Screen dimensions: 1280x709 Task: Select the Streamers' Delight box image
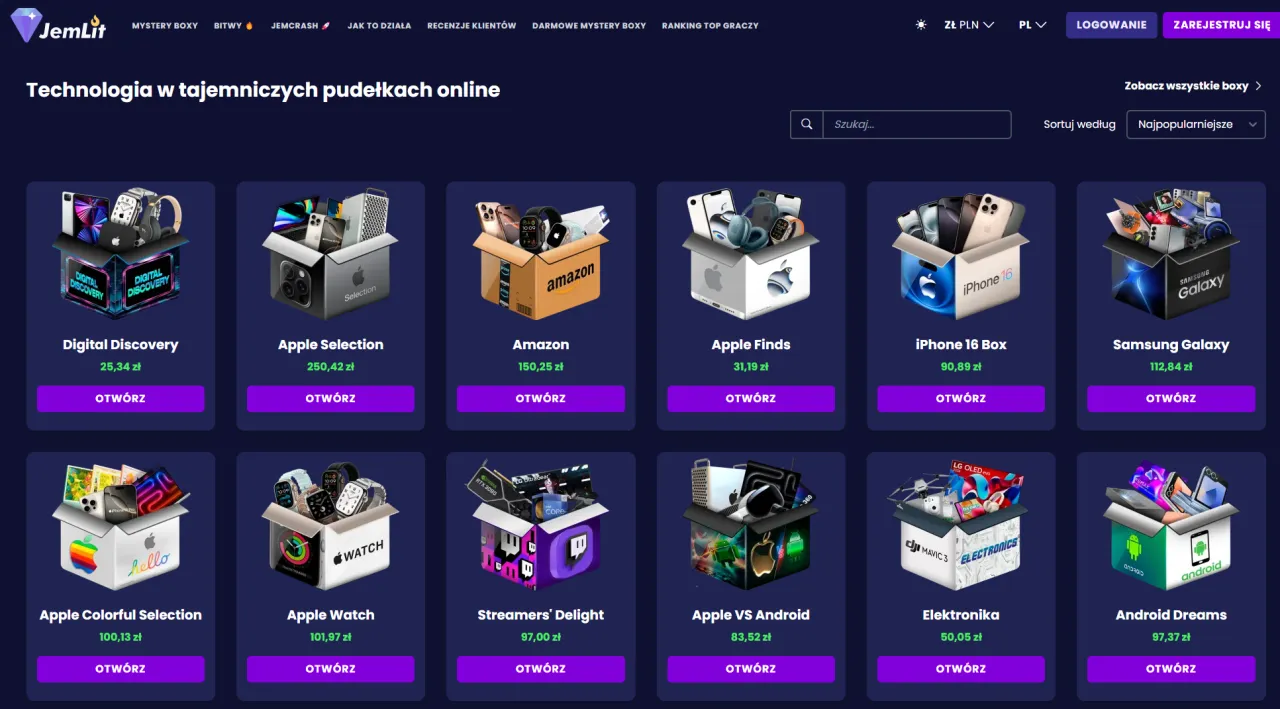(541, 525)
